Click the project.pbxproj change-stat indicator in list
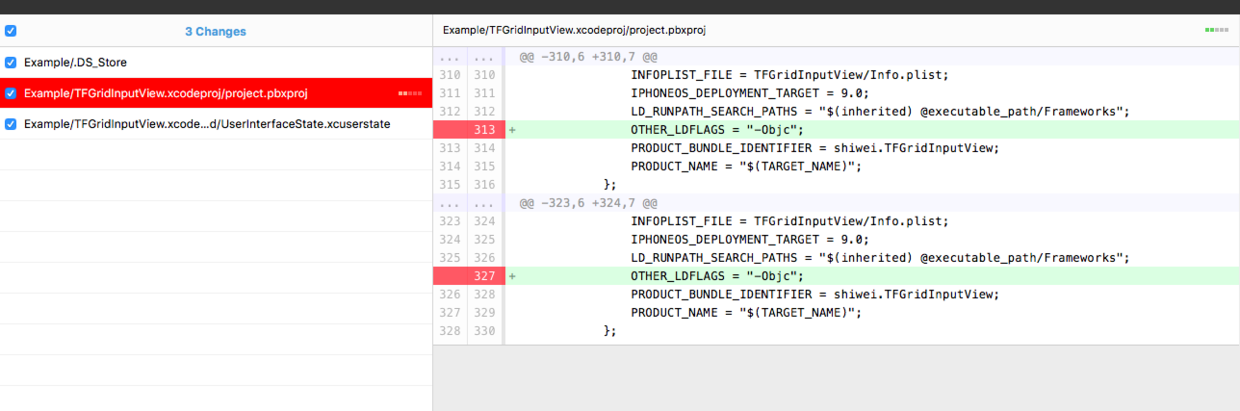1240x411 pixels. pyautogui.click(x=409, y=93)
